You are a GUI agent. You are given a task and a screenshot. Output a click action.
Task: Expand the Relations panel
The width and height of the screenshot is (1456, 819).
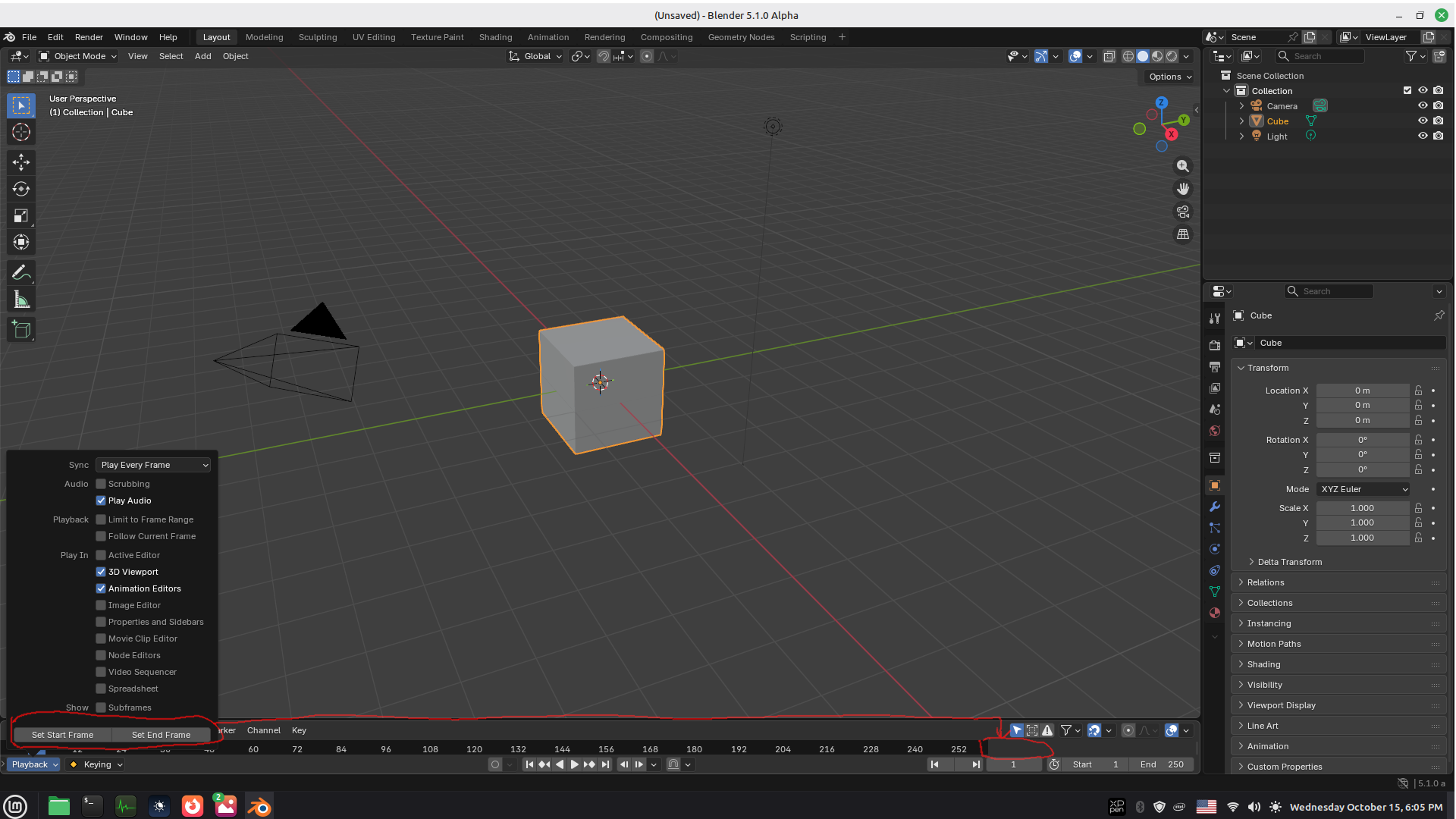click(x=1265, y=582)
